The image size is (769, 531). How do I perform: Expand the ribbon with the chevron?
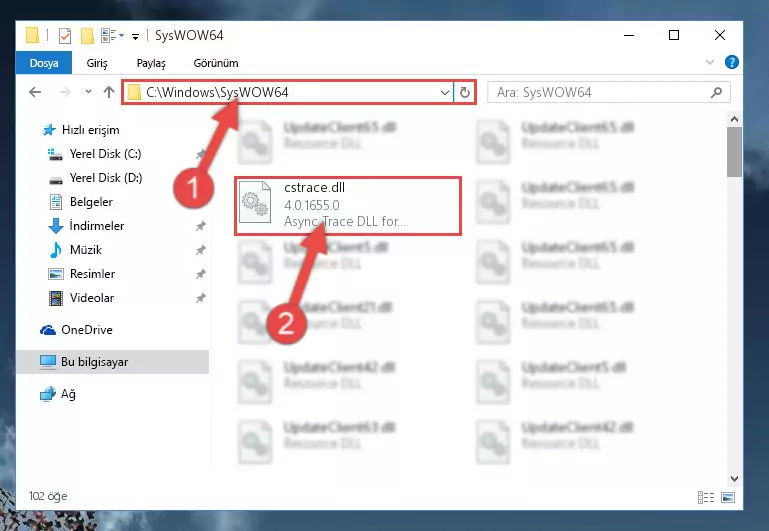point(710,62)
